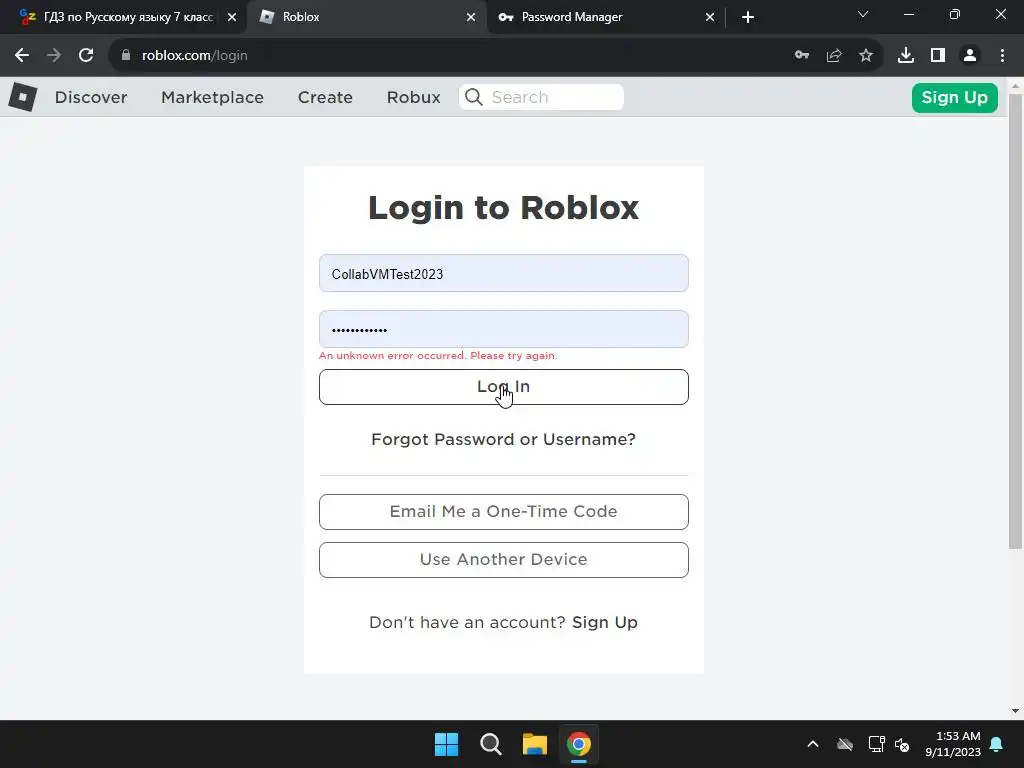Click the Roblox Search field
1024x768 pixels.
tap(541, 97)
